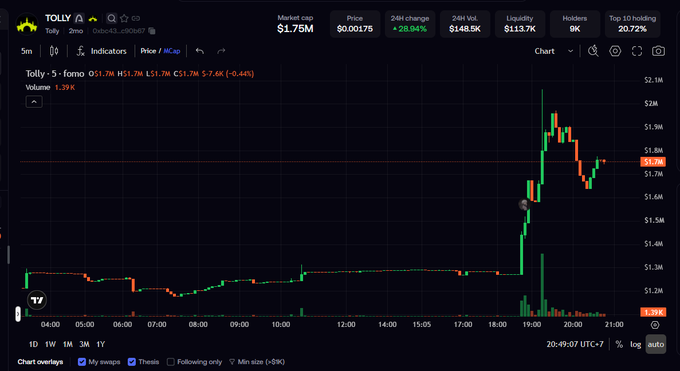Copy contract address 0xbc43...c90b67
This screenshot has height=371, width=680.
pyautogui.click(x=151, y=31)
